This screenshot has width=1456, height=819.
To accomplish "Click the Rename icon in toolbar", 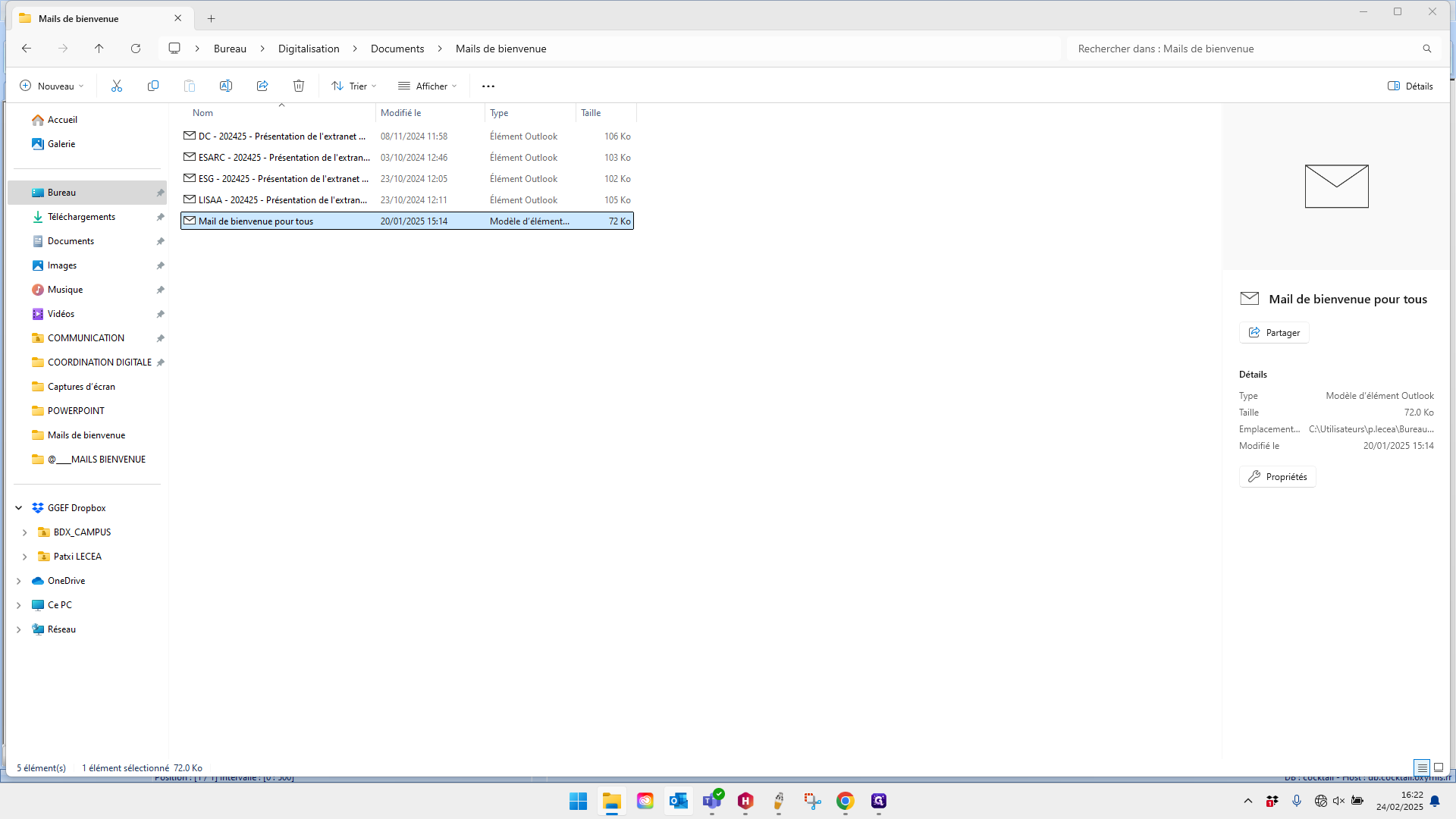I will (x=226, y=86).
